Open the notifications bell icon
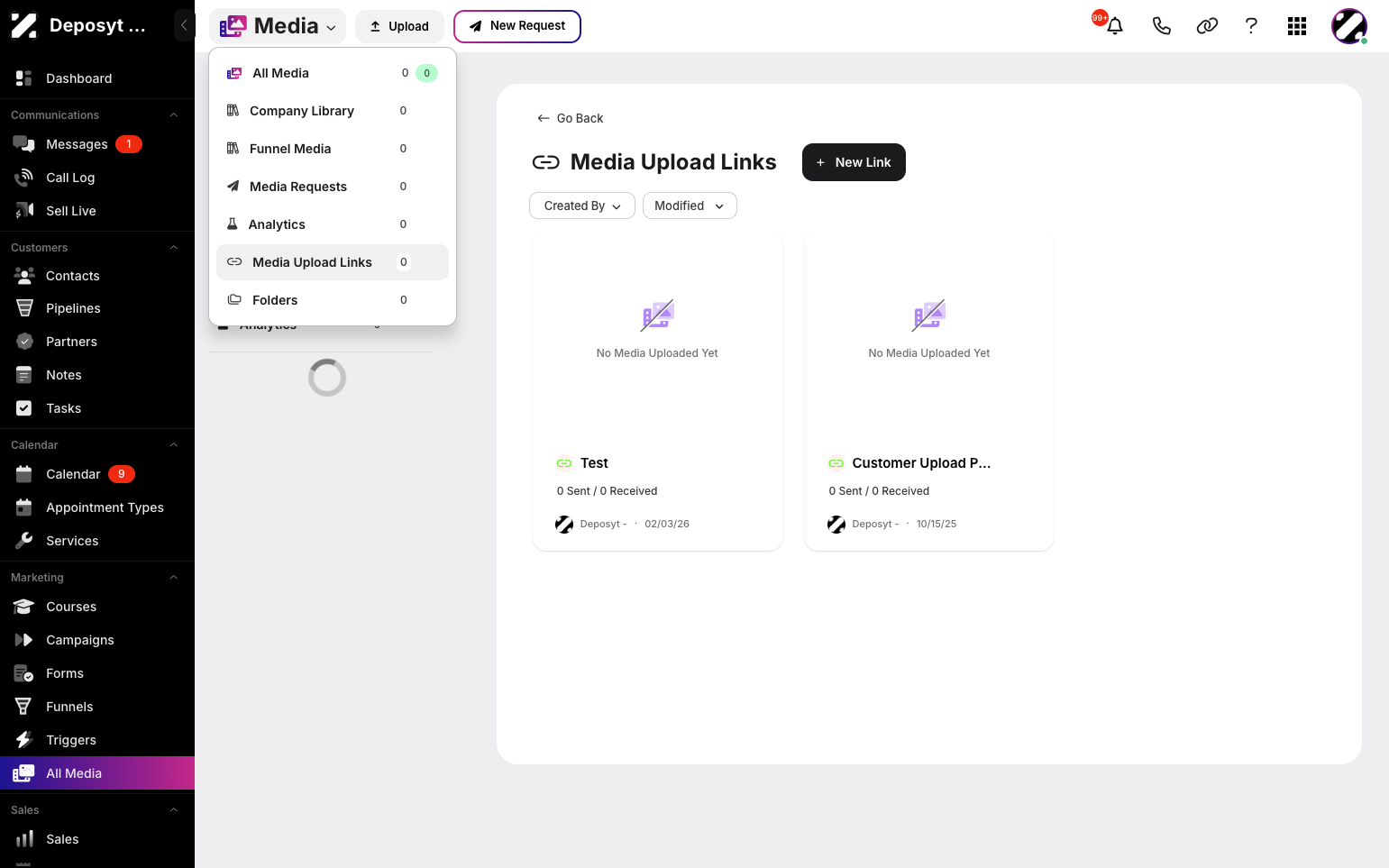 click(1115, 26)
